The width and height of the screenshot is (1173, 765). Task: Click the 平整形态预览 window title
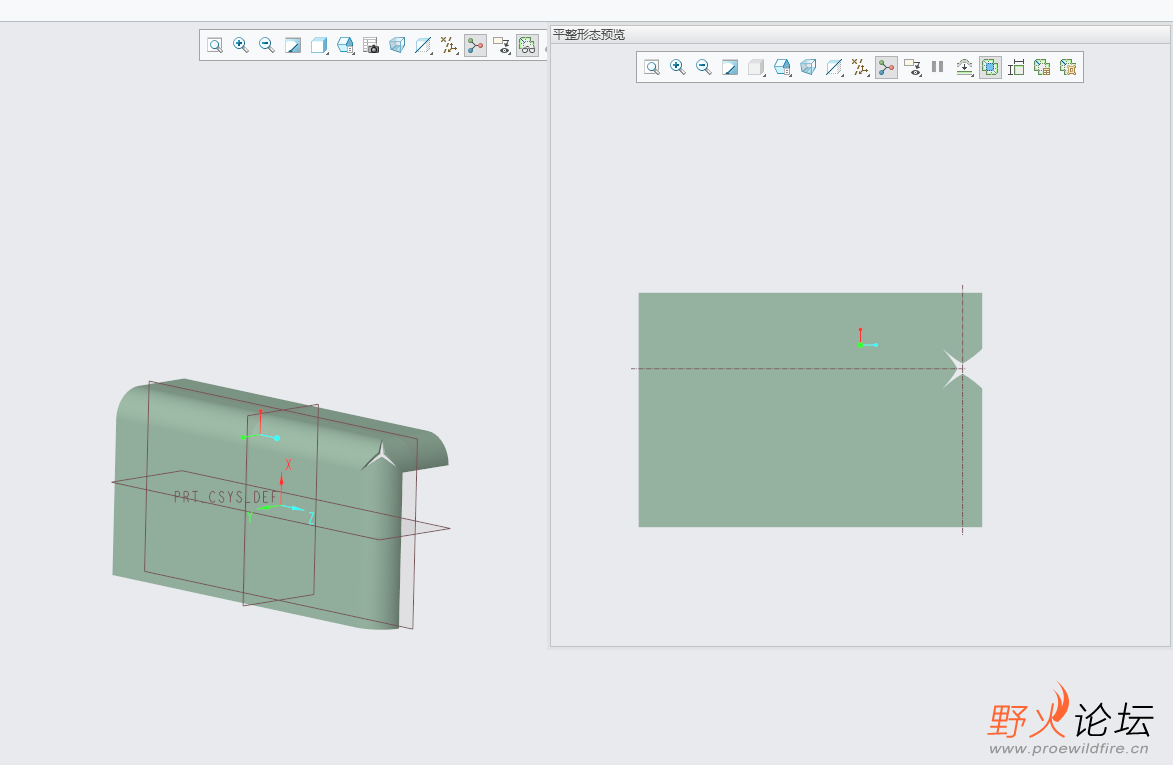[589, 34]
